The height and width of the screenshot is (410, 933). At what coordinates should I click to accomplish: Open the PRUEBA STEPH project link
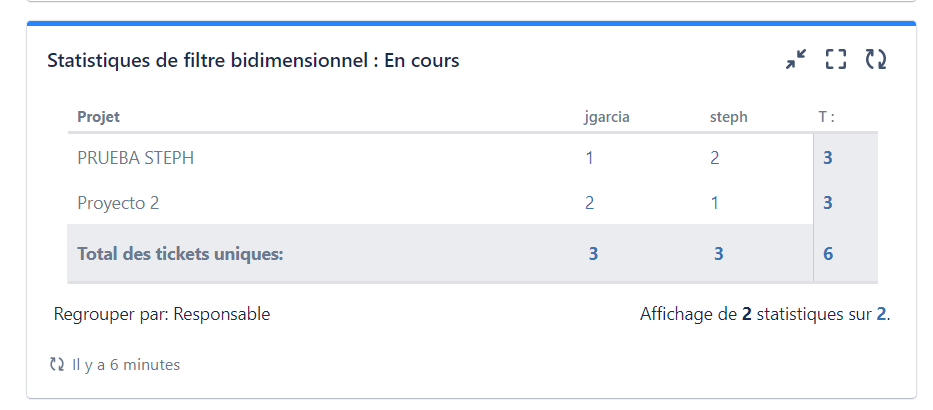click(x=135, y=158)
